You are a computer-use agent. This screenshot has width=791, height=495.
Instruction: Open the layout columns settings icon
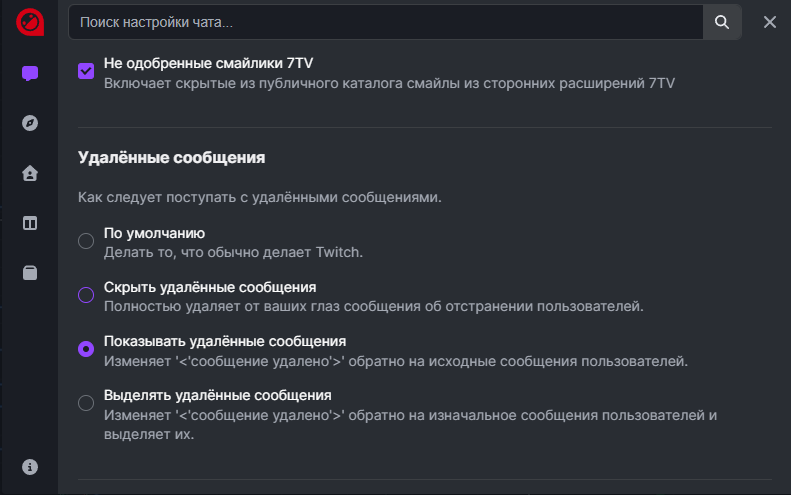click(x=30, y=223)
